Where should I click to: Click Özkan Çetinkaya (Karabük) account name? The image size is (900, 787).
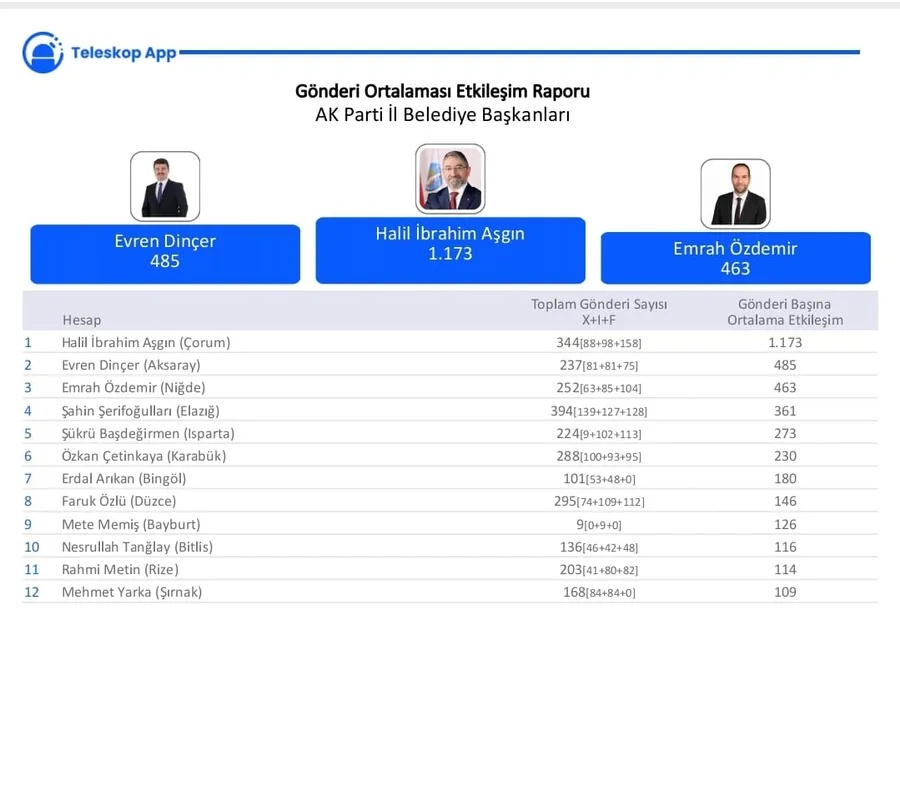[144, 456]
